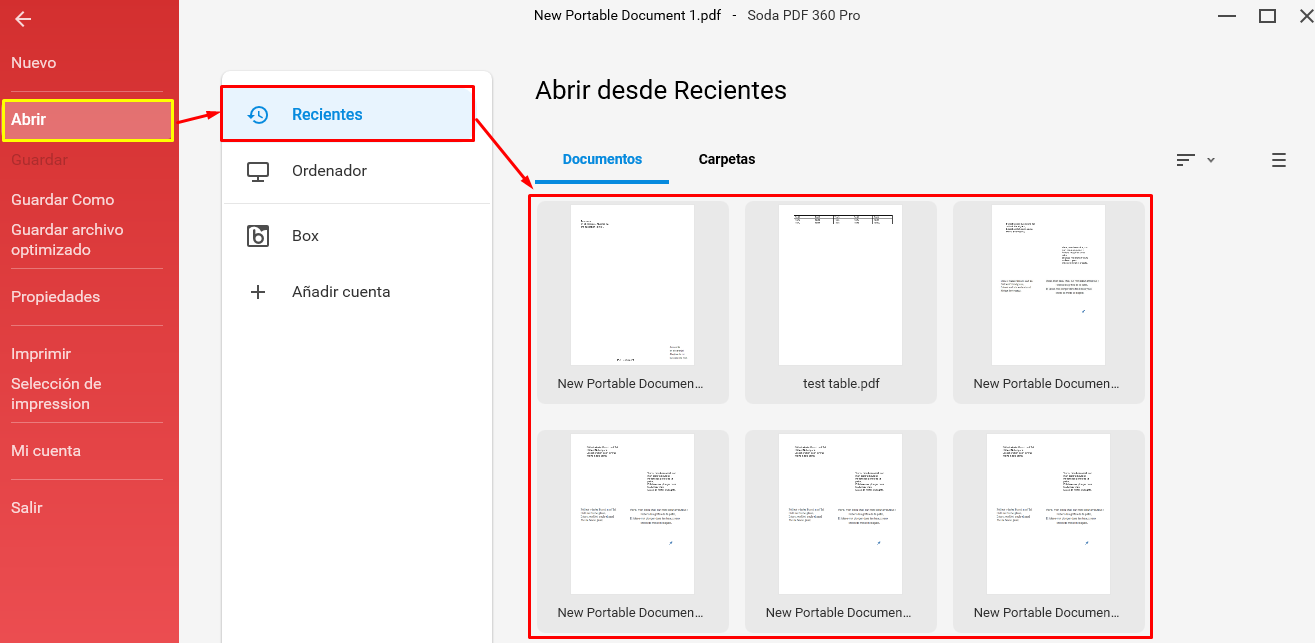
Task: Choose Box as source
Action: (x=357, y=236)
